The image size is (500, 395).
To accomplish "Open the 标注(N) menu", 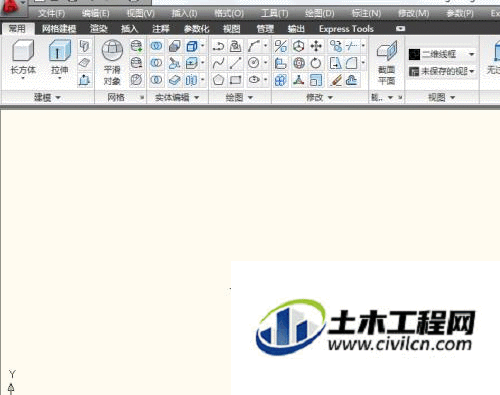I will point(366,13).
